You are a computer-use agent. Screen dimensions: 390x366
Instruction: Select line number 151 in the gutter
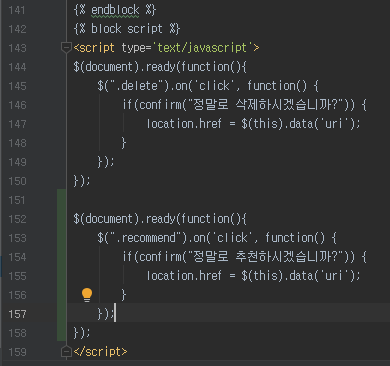(x=17, y=200)
